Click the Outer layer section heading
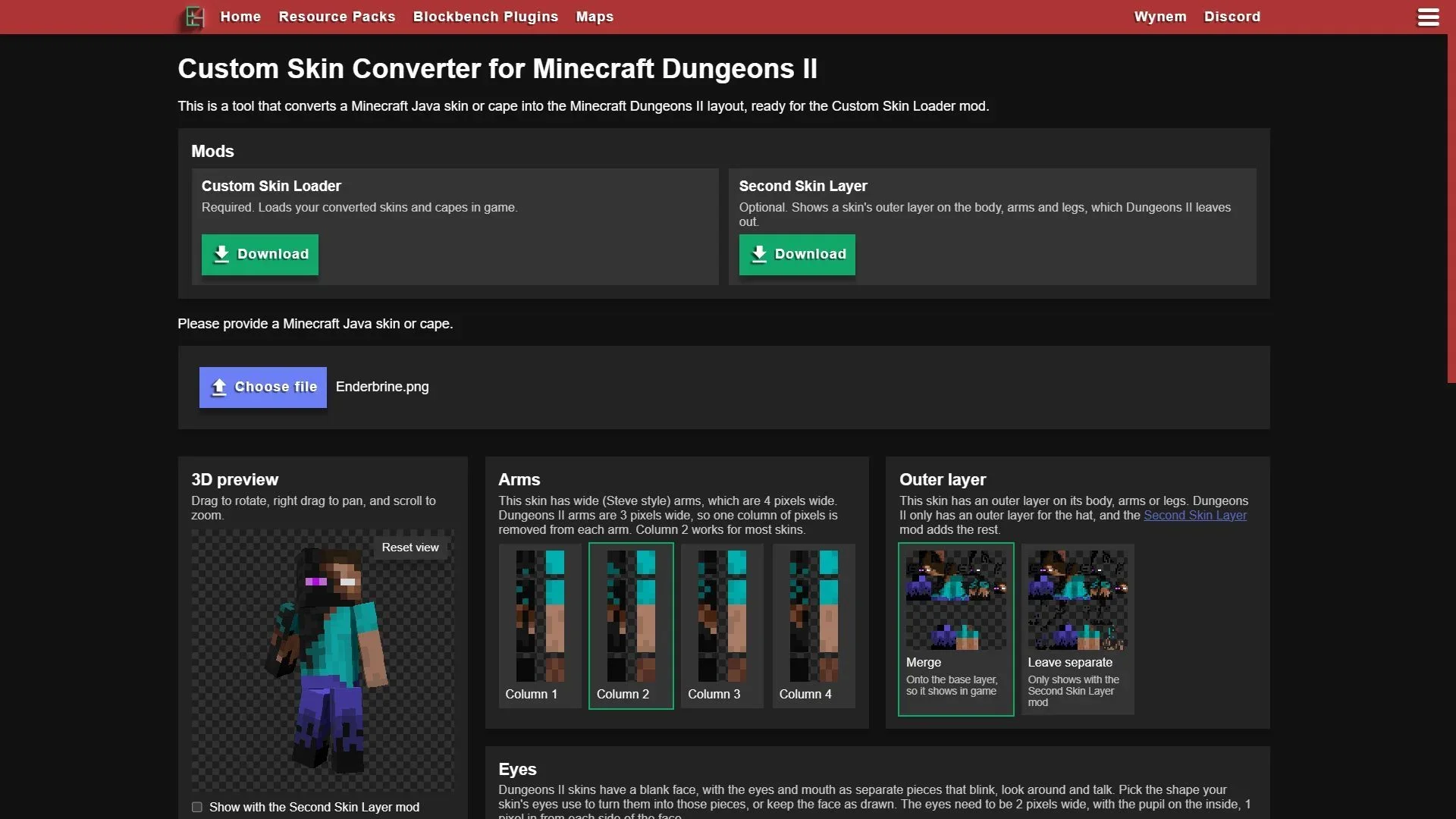The image size is (1456, 819). pyautogui.click(x=943, y=479)
